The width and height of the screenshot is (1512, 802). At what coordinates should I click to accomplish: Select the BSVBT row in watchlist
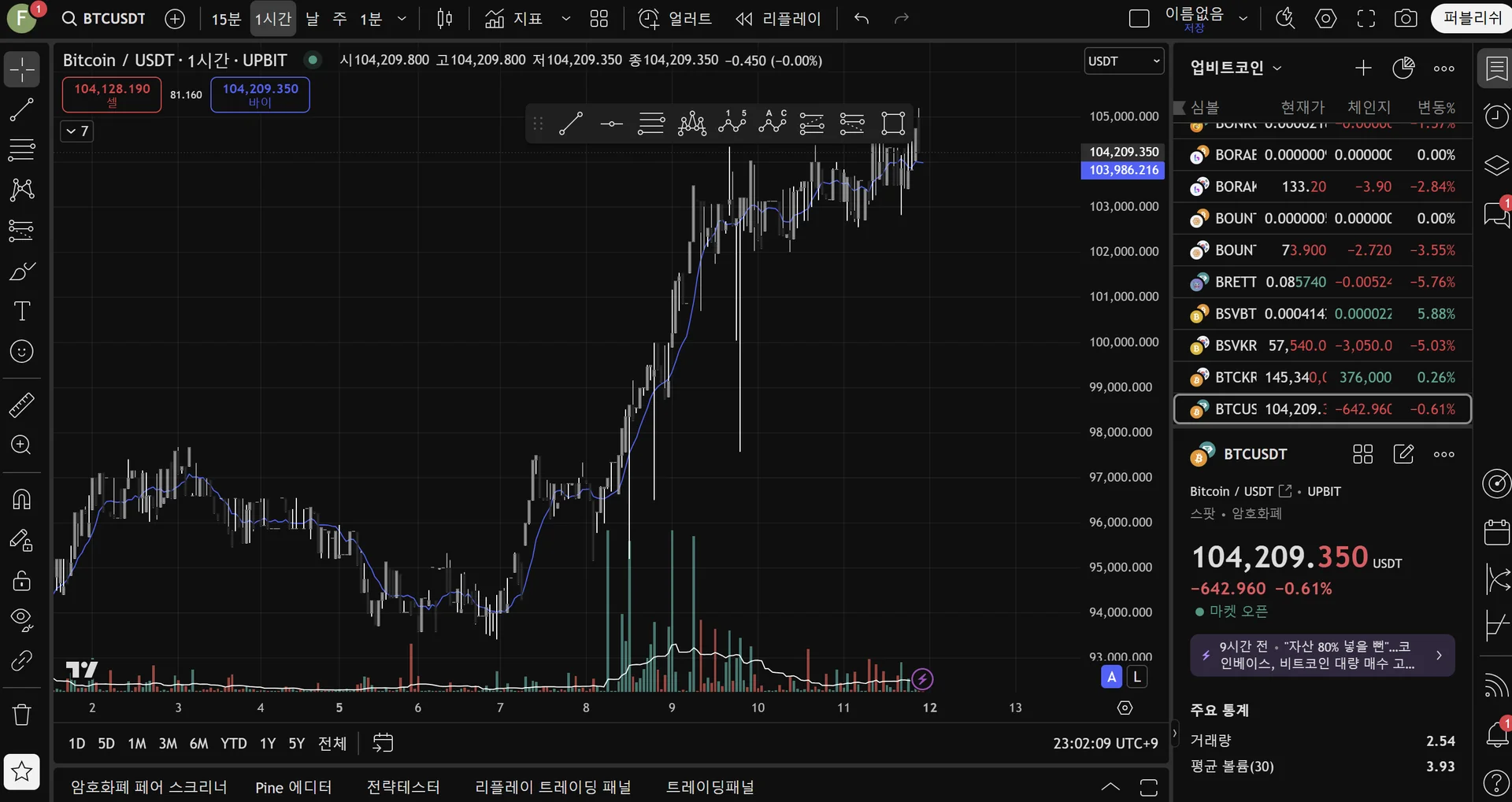[x=1323, y=314]
